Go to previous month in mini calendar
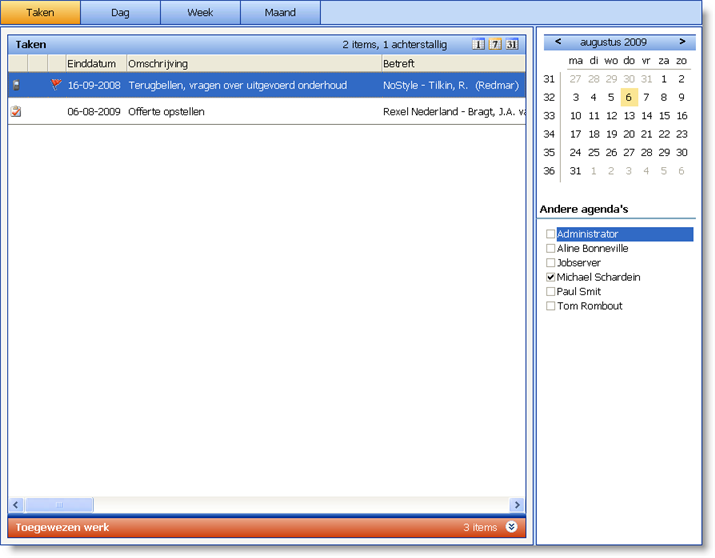 (558, 42)
